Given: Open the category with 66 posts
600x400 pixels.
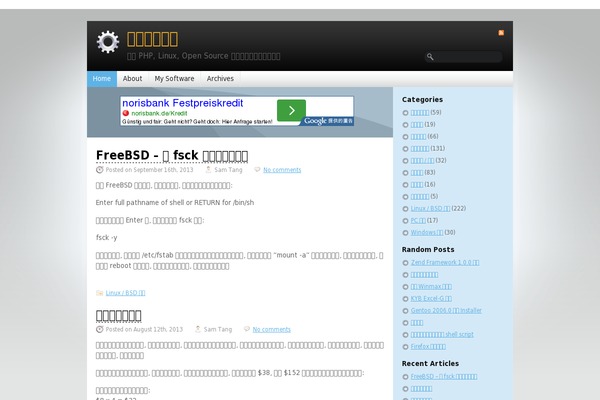Looking at the screenshot, I should [x=418, y=137].
